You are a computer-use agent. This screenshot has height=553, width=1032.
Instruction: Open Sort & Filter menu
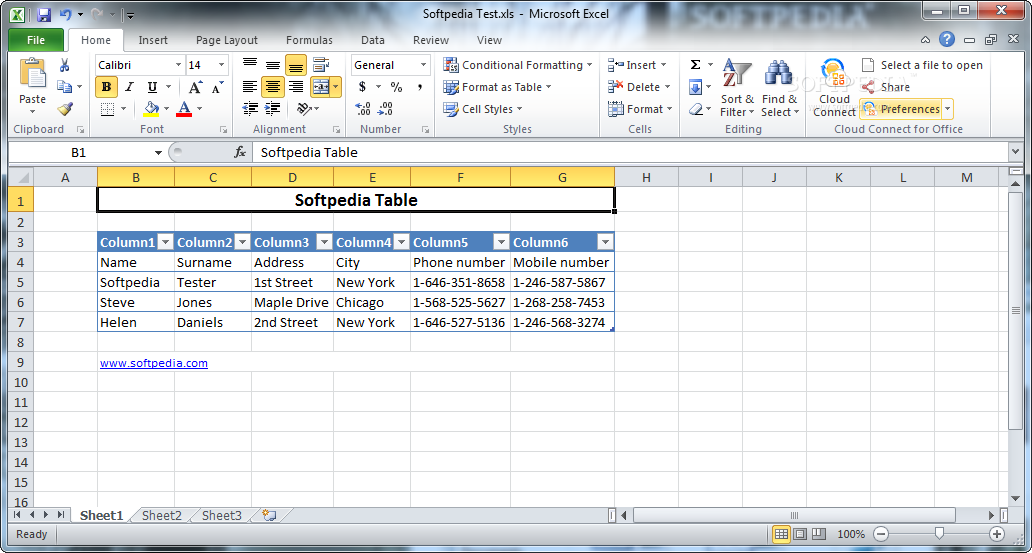[737, 88]
